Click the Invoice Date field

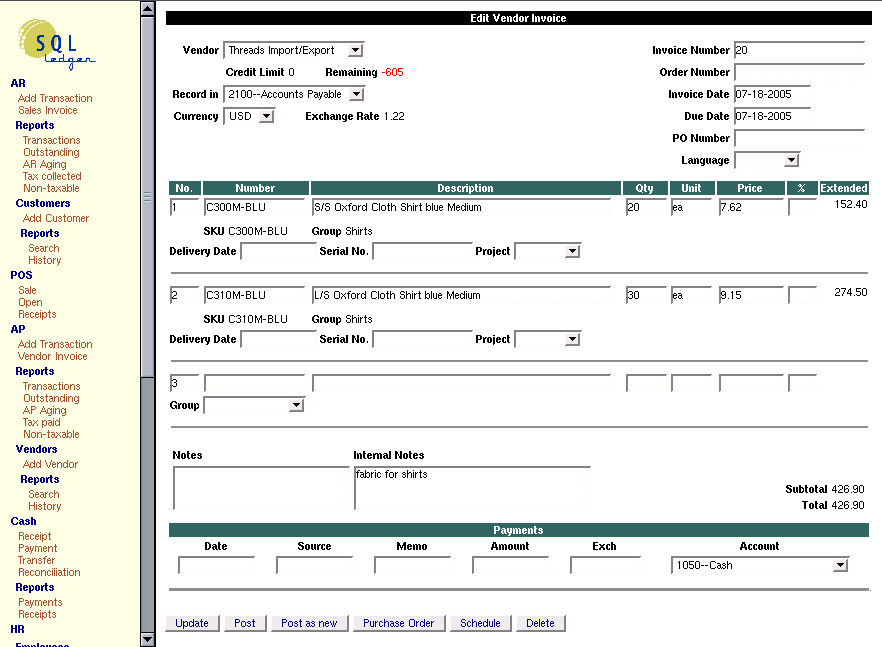pos(772,94)
